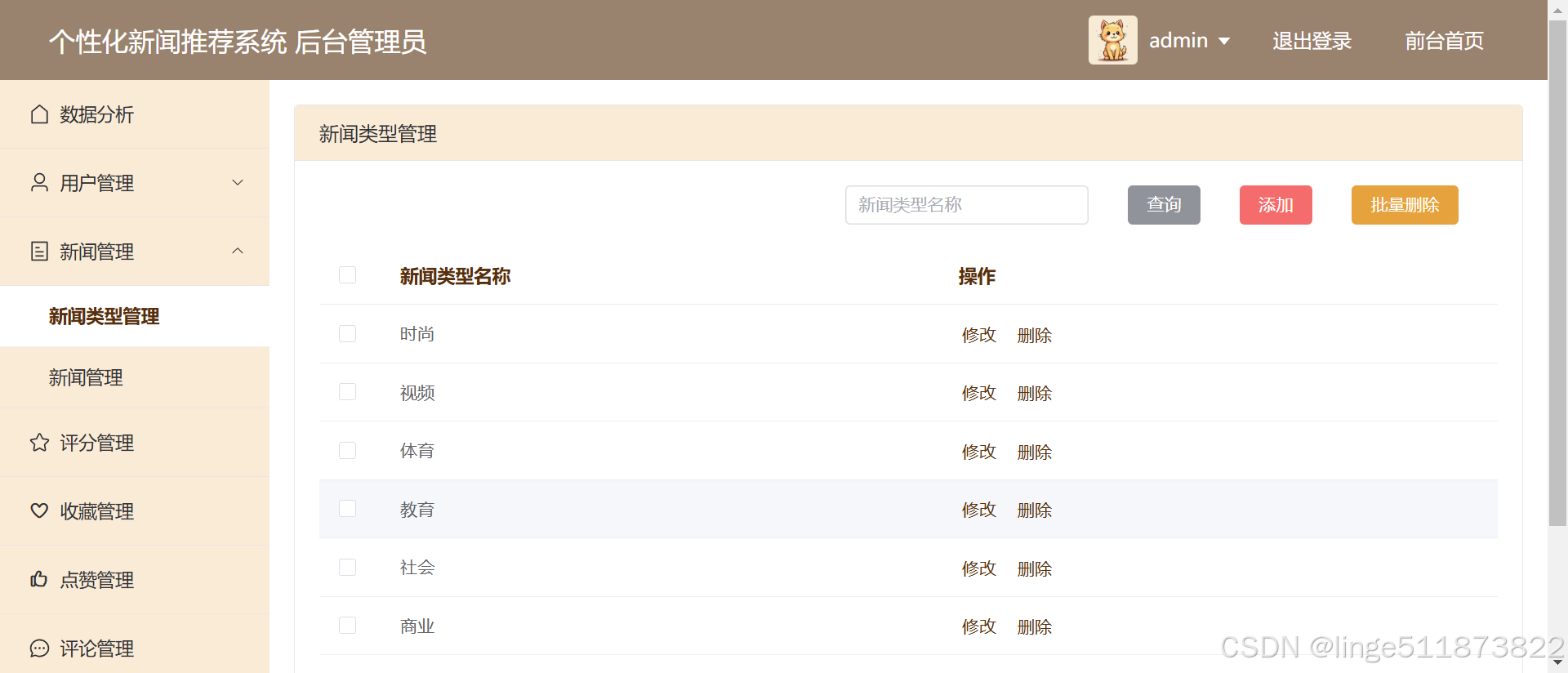Image resolution: width=1568 pixels, height=673 pixels.
Task: Click the page vertical scrollbar thumb
Action: pyautogui.click(x=1557, y=273)
